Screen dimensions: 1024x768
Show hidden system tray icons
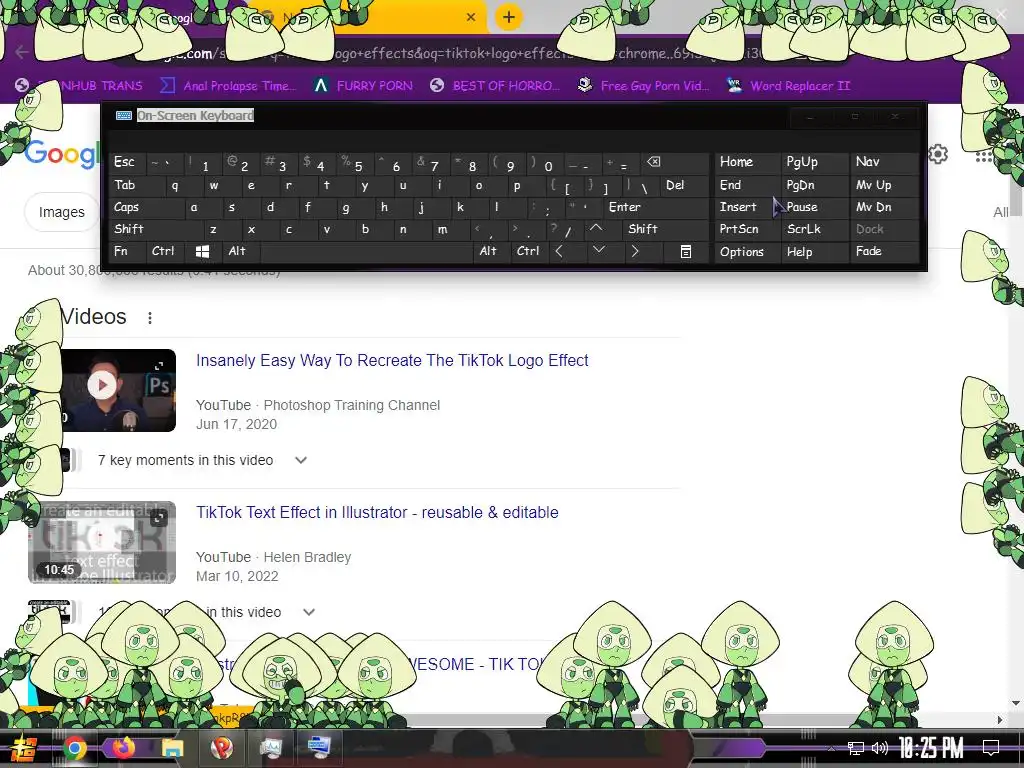pos(831,748)
